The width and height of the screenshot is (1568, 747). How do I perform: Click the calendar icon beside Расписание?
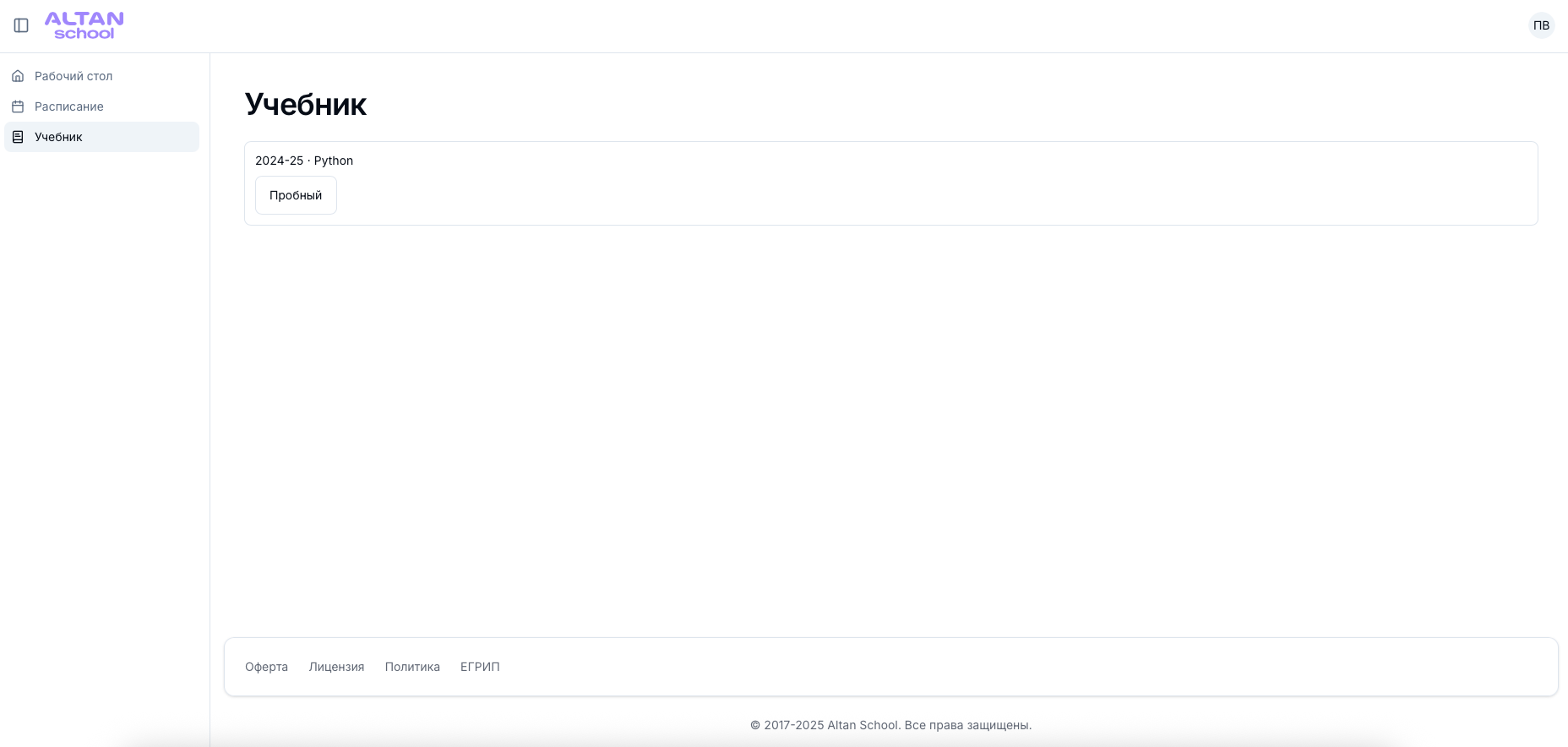(x=18, y=106)
